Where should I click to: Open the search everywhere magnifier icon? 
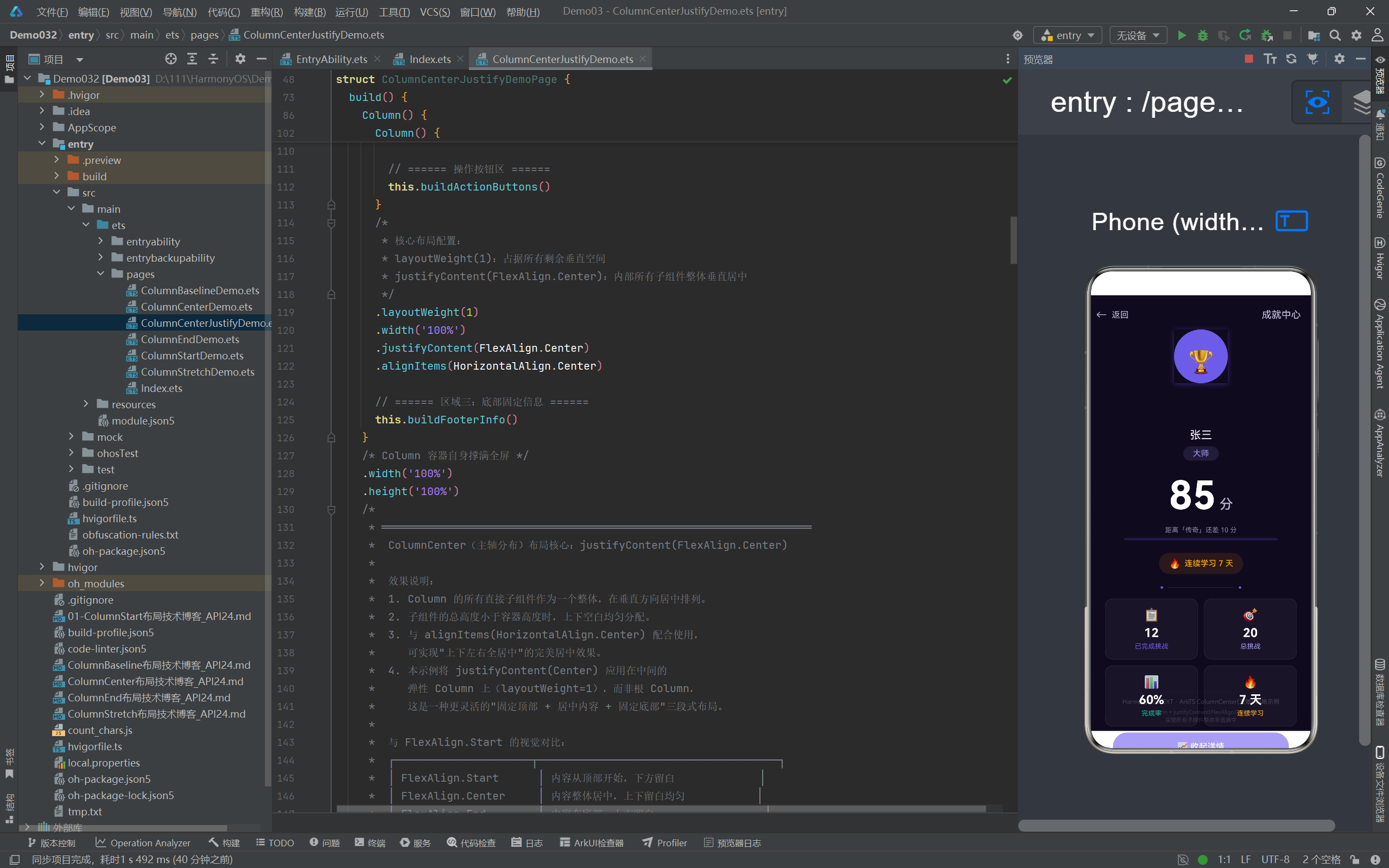1335,36
